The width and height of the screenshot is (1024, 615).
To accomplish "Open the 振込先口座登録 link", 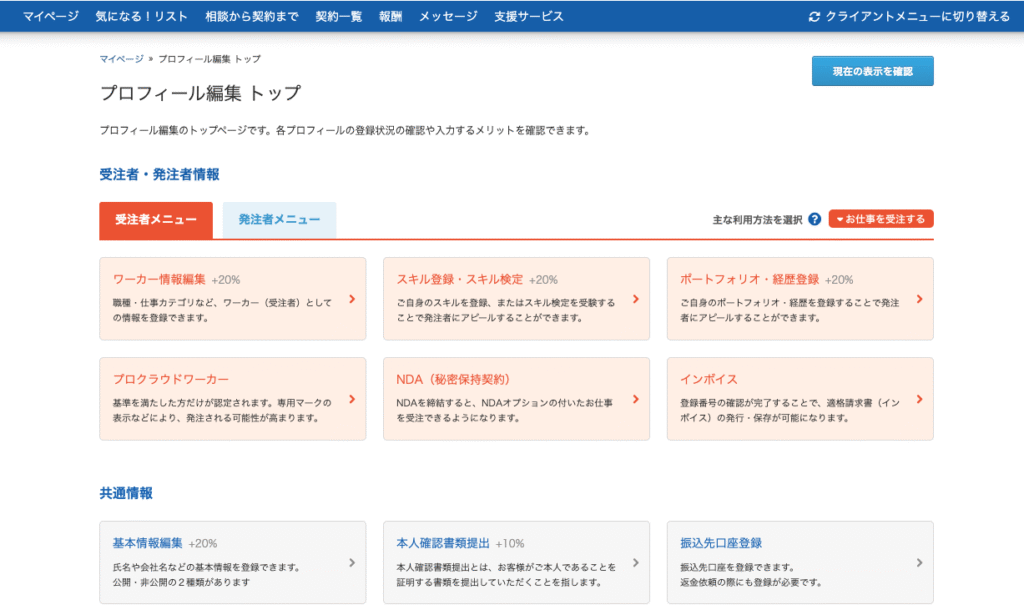I will pos(721,543).
